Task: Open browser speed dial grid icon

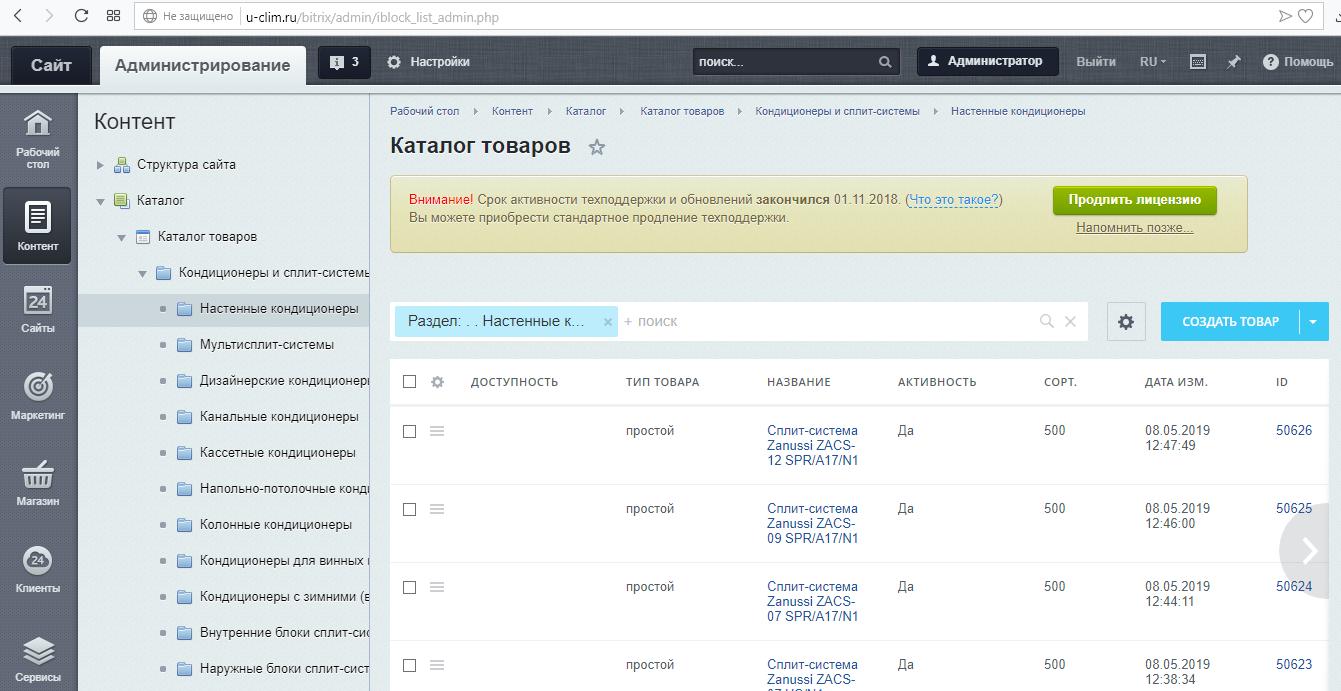Action: [113, 16]
